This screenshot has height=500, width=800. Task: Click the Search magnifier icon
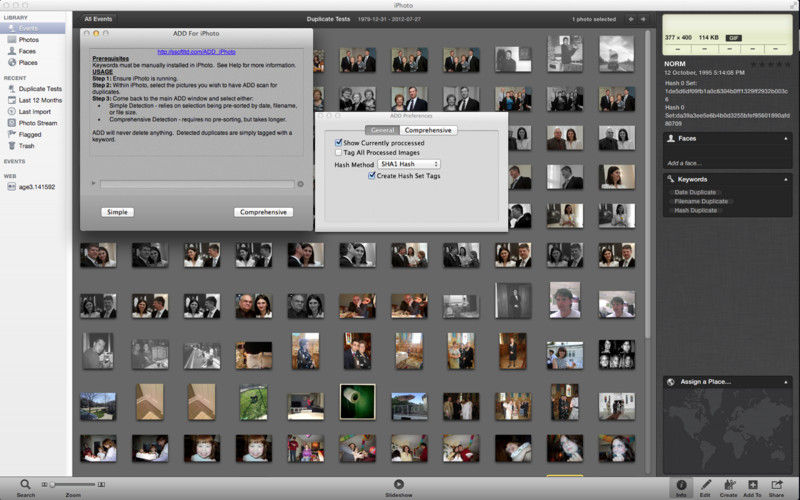tap(25, 484)
